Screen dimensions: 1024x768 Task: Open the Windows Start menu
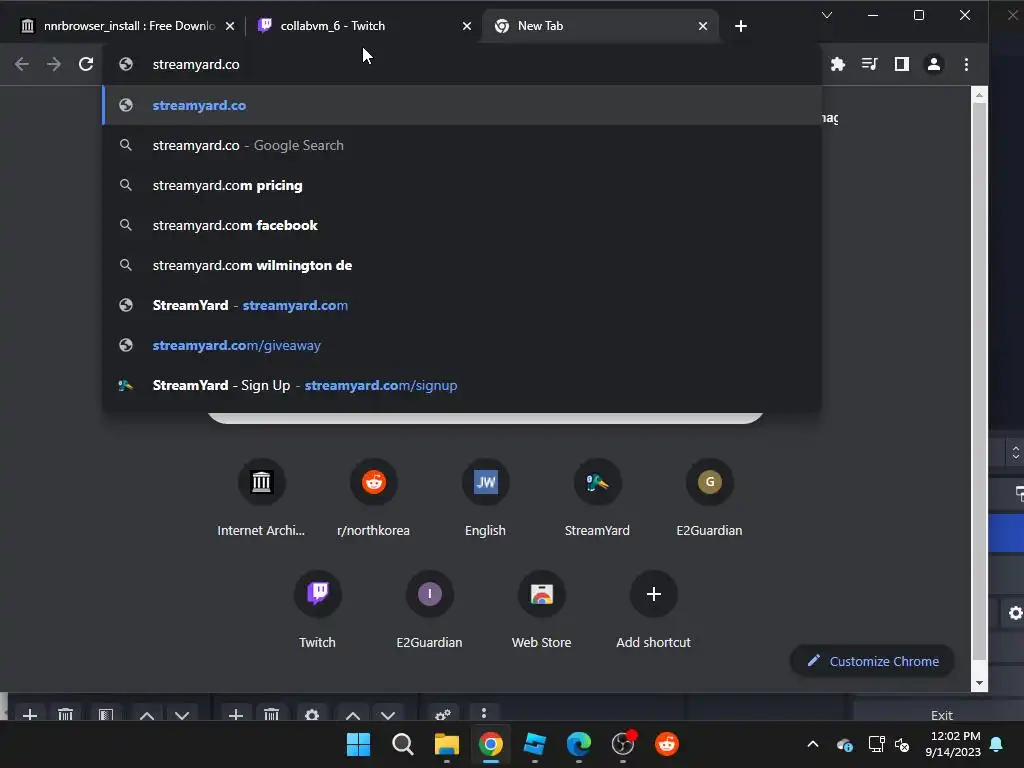(x=359, y=744)
